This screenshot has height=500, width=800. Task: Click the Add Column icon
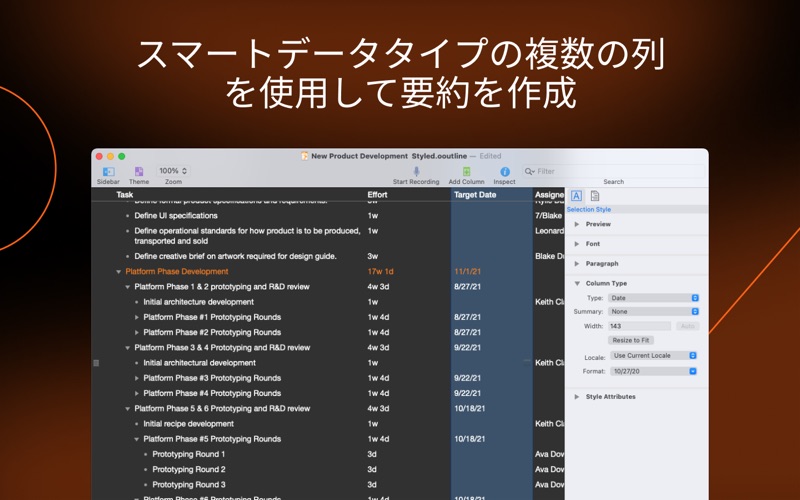point(466,171)
